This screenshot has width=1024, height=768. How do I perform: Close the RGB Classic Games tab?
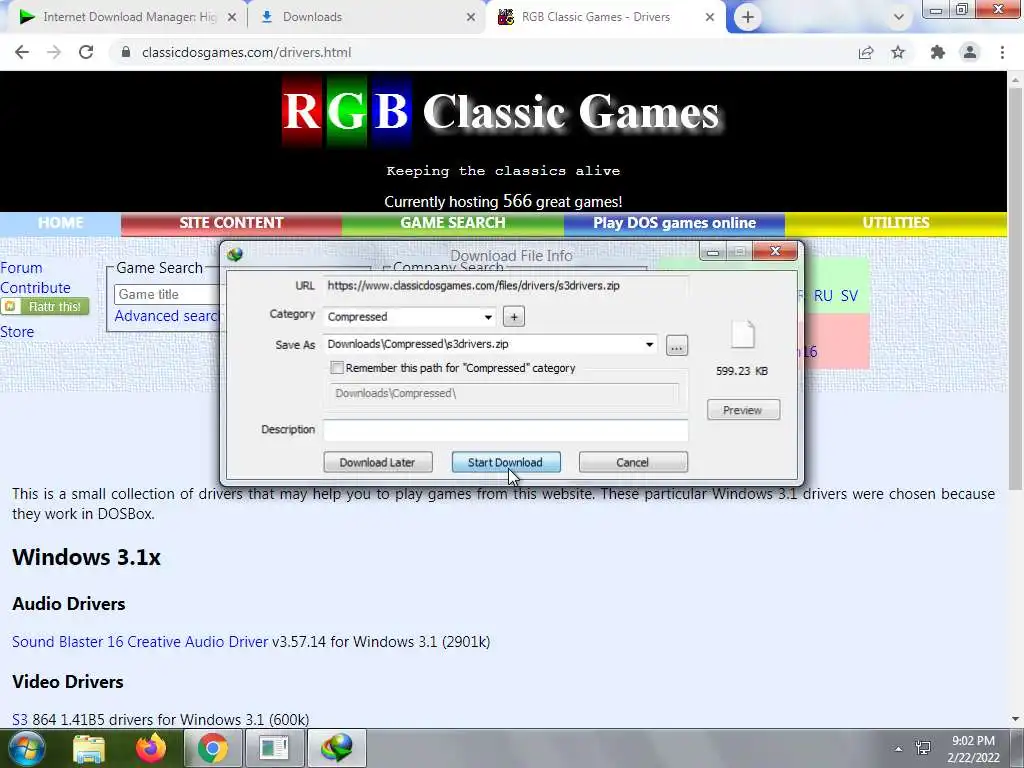(x=710, y=17)
